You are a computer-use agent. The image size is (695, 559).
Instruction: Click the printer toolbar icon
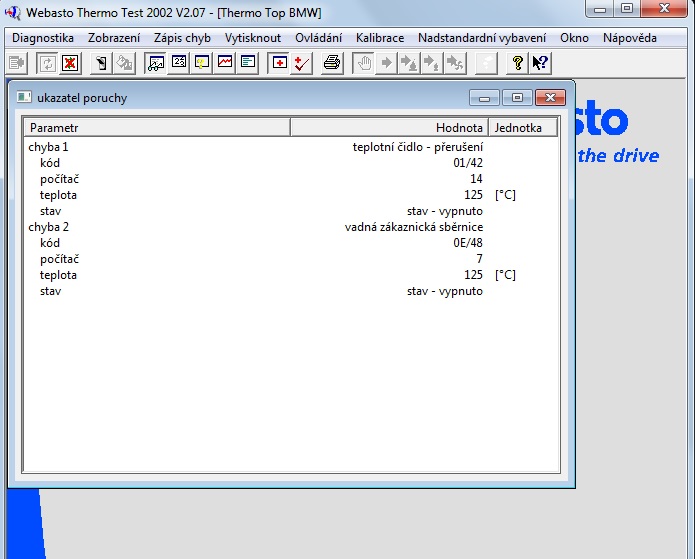(x=332, y=63)
